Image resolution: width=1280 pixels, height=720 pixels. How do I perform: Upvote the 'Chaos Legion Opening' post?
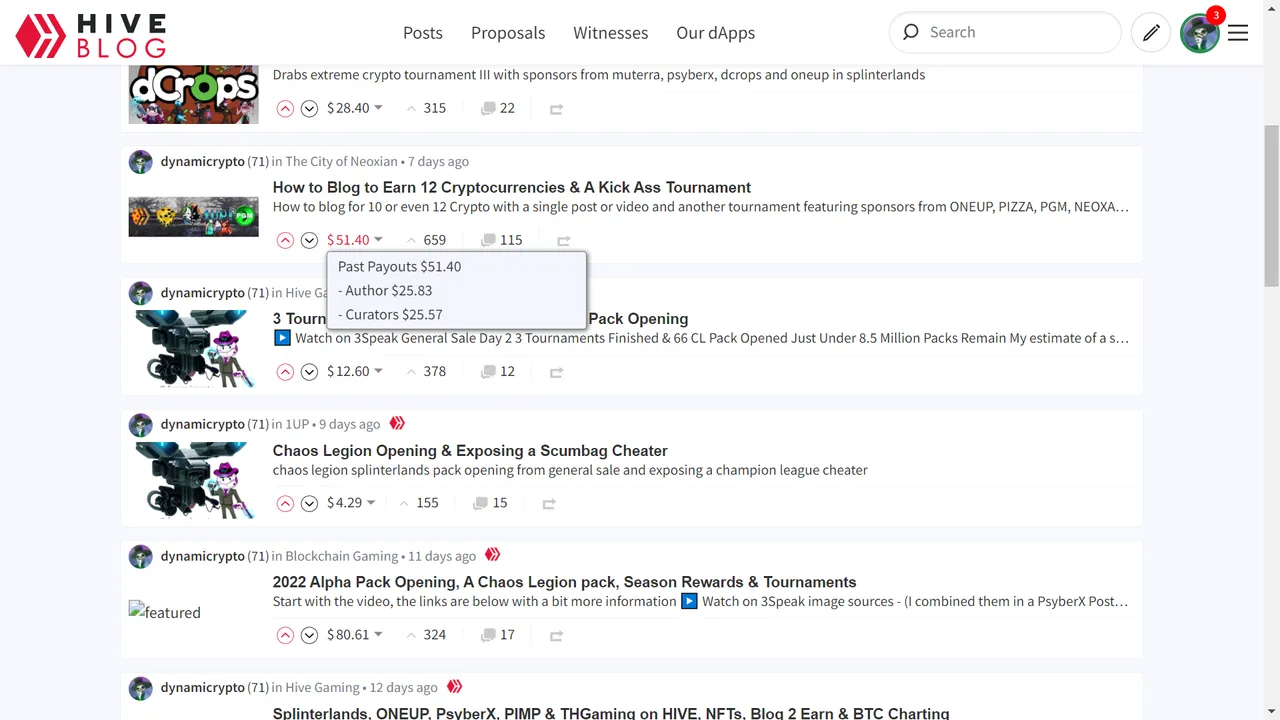click(285, 503)
